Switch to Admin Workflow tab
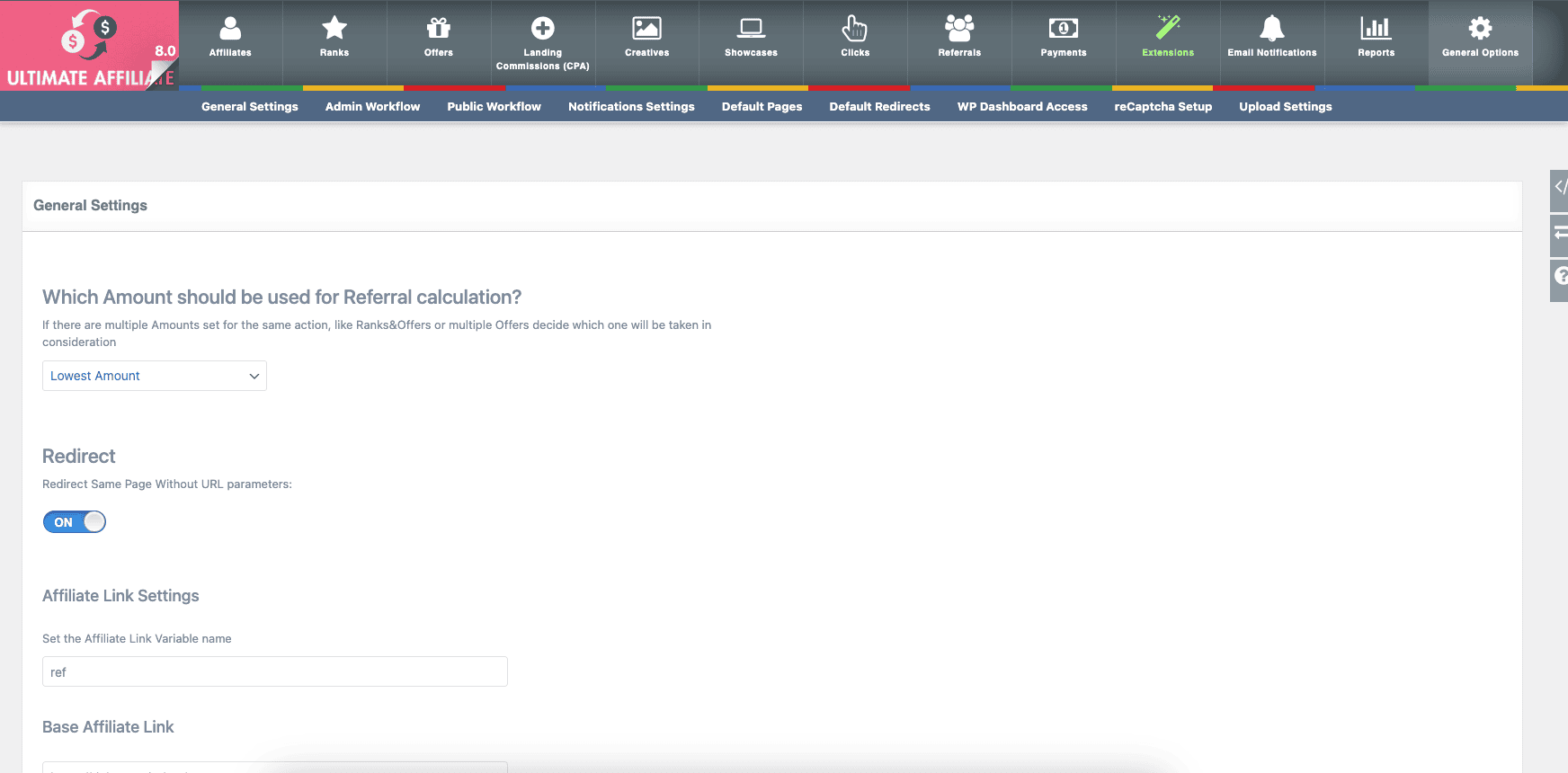Image resolution: width=1568 pixels, height=773 pixels. pyautogui.click(x=372, y=106)
